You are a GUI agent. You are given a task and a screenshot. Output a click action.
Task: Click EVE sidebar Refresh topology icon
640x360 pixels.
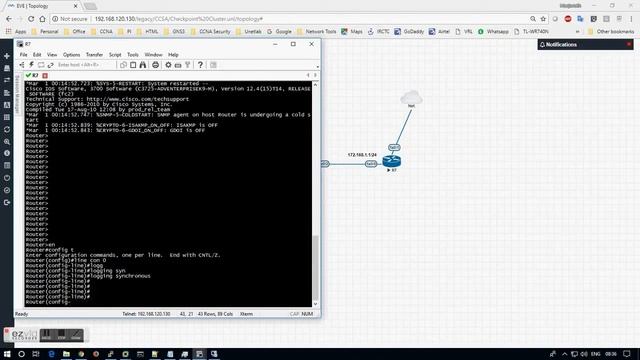pos(7,129)
